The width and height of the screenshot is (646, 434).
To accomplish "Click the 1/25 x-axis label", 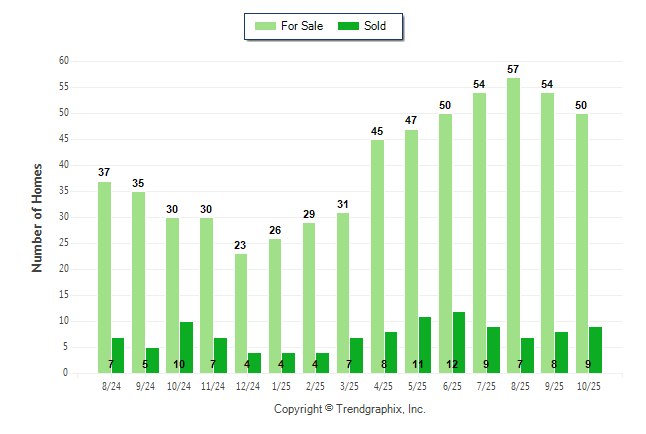I will [282, 384].
